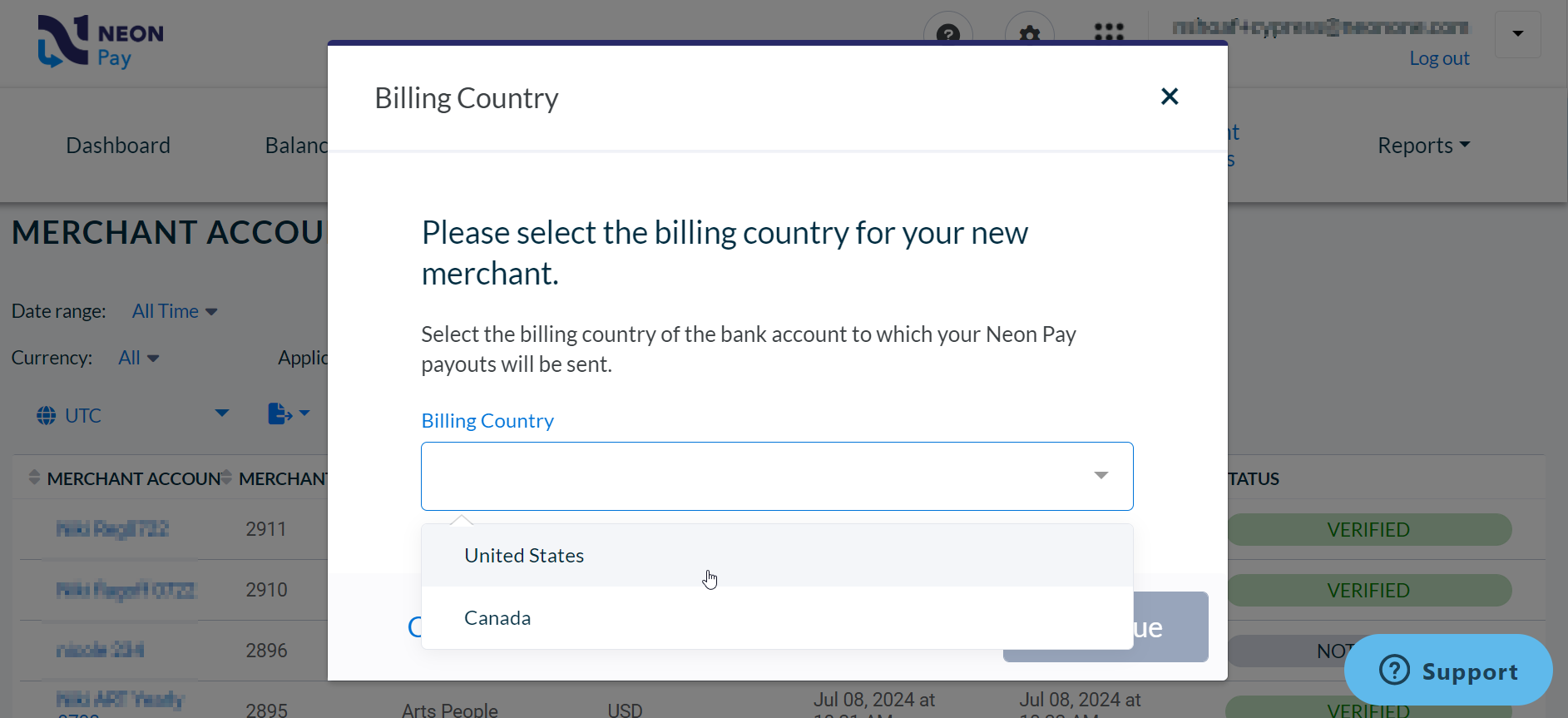Sort the Merchant Account column with its arrows
Screen dimensions: 1568x718
coord(34,477)
